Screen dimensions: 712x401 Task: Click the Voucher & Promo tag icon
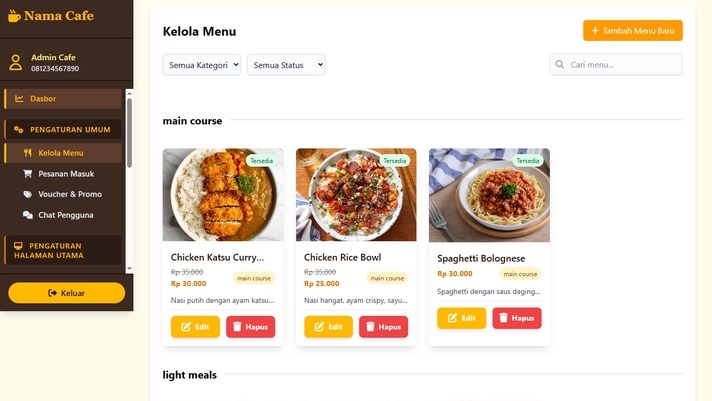[x=27, y=194]
